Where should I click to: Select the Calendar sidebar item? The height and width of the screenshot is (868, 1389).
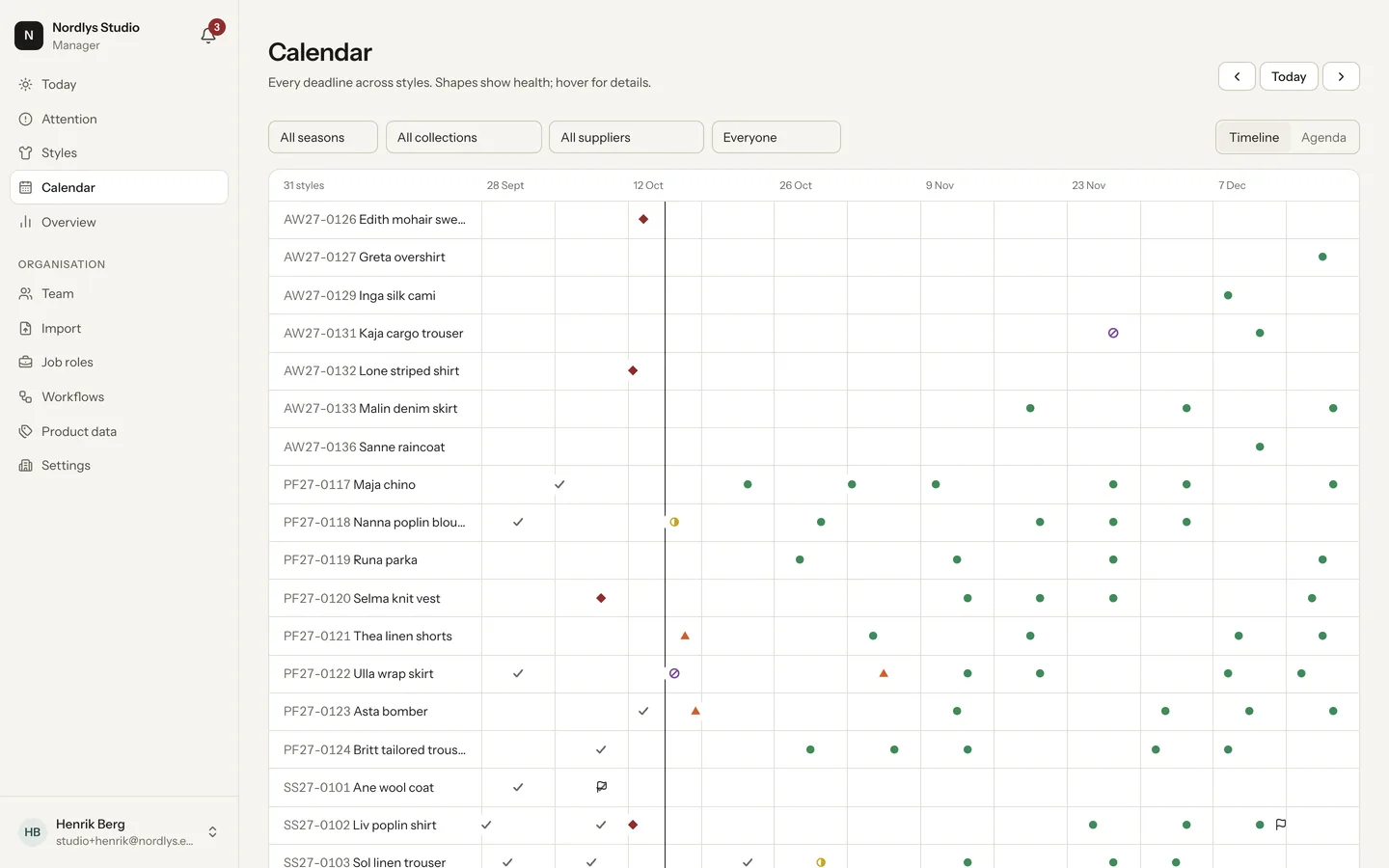pyautogui.click(x=120, y=187)
